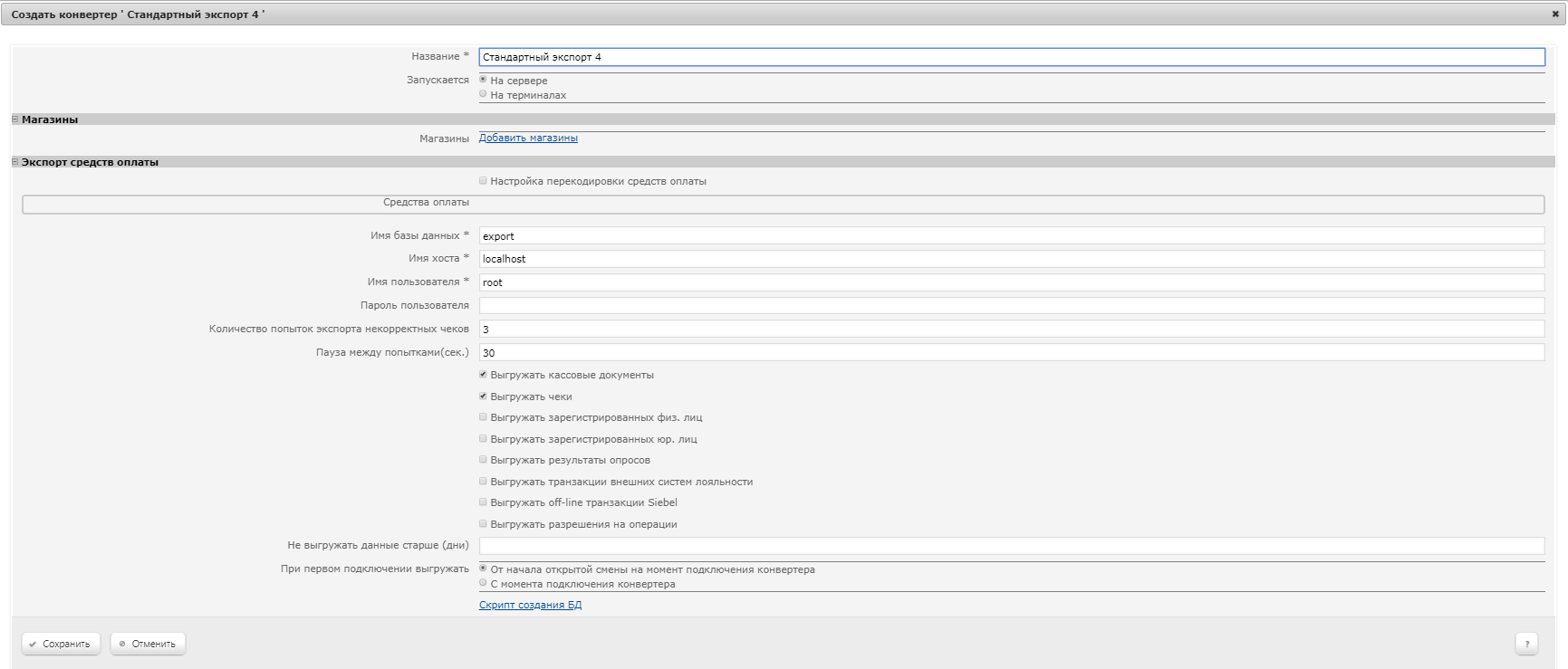Screen dimensions: 1568x669
Task: Open the Скрипт создания БД link
Action: tap(530, 605)
